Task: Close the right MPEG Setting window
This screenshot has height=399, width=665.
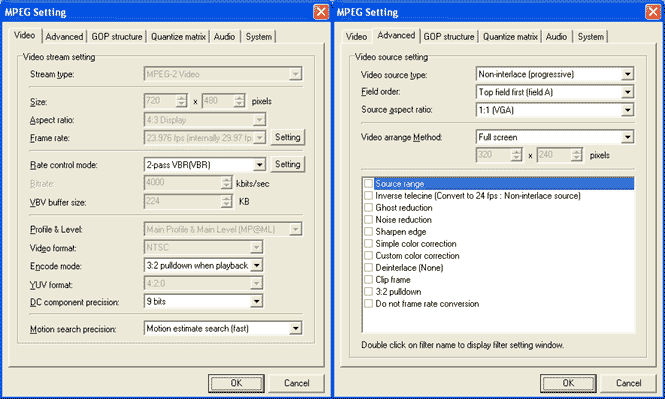Action: coord(653,11)
